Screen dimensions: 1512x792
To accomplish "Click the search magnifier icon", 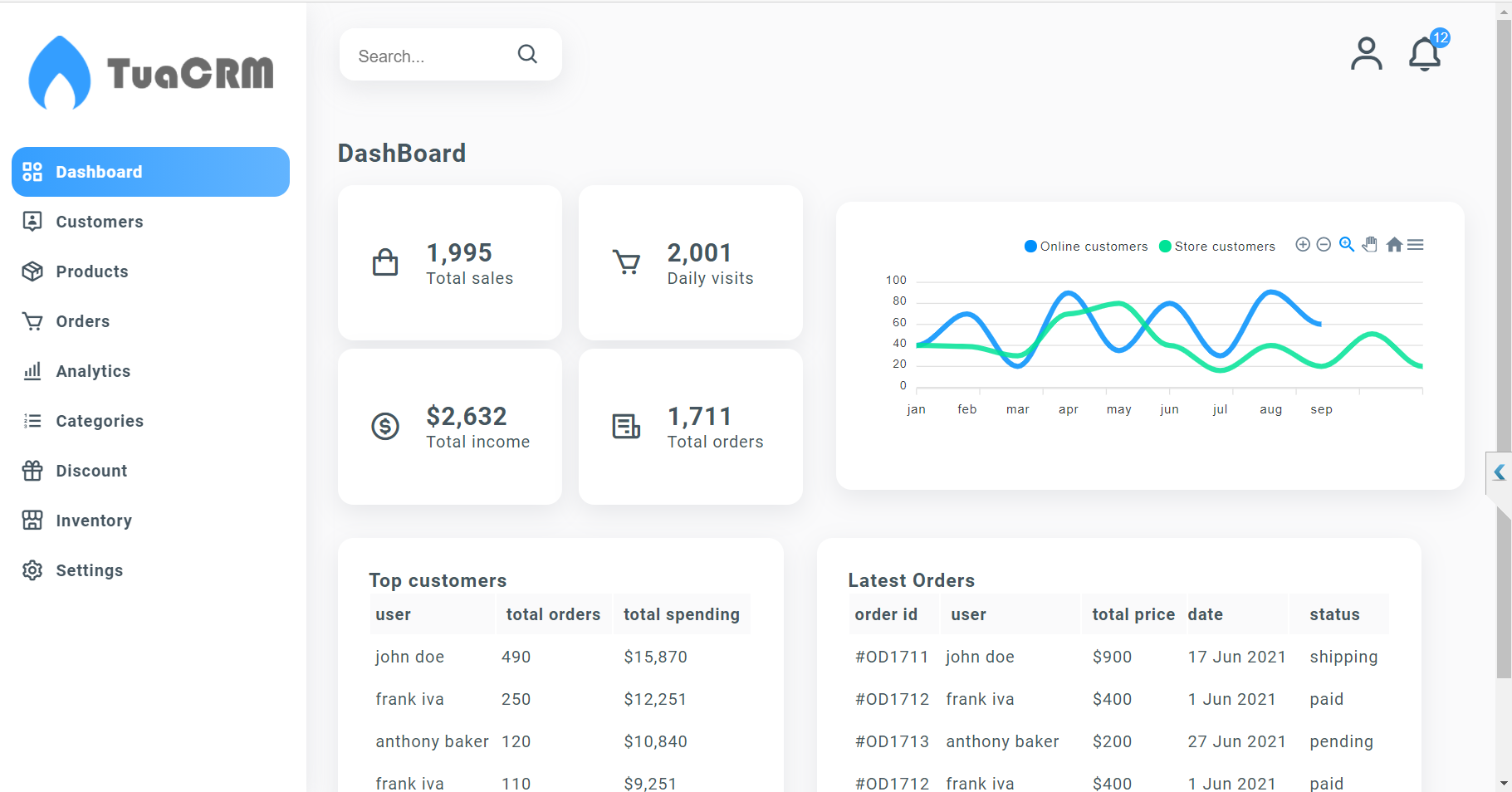I will [x=527, y=53].
